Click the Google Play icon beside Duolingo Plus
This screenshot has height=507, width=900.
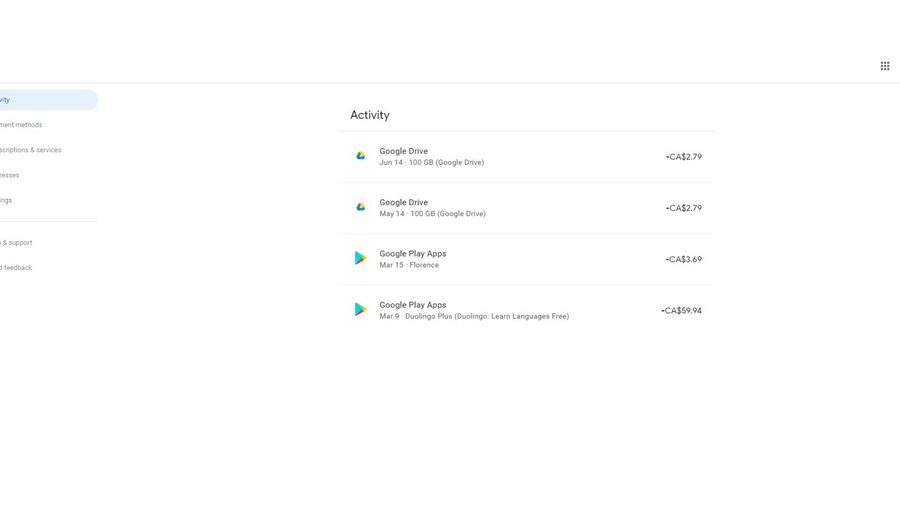(360, 309)
